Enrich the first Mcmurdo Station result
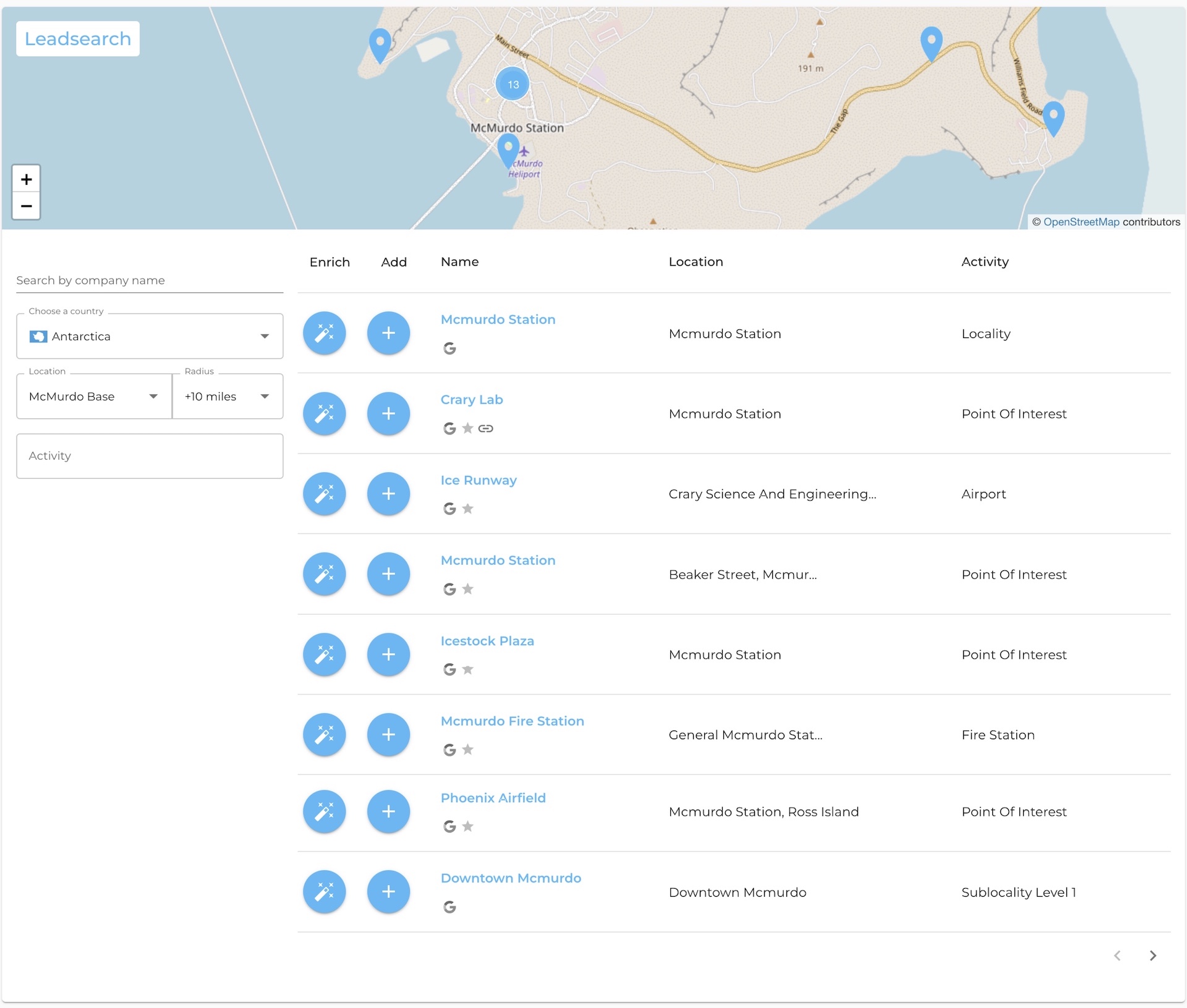The width and height of the screenshot is (1187, 1008). pyautogui.click(x=324, y=333)
